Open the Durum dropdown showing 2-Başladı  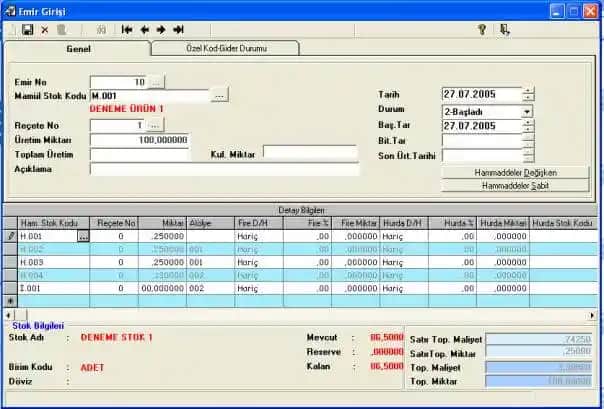click(527, 111)
